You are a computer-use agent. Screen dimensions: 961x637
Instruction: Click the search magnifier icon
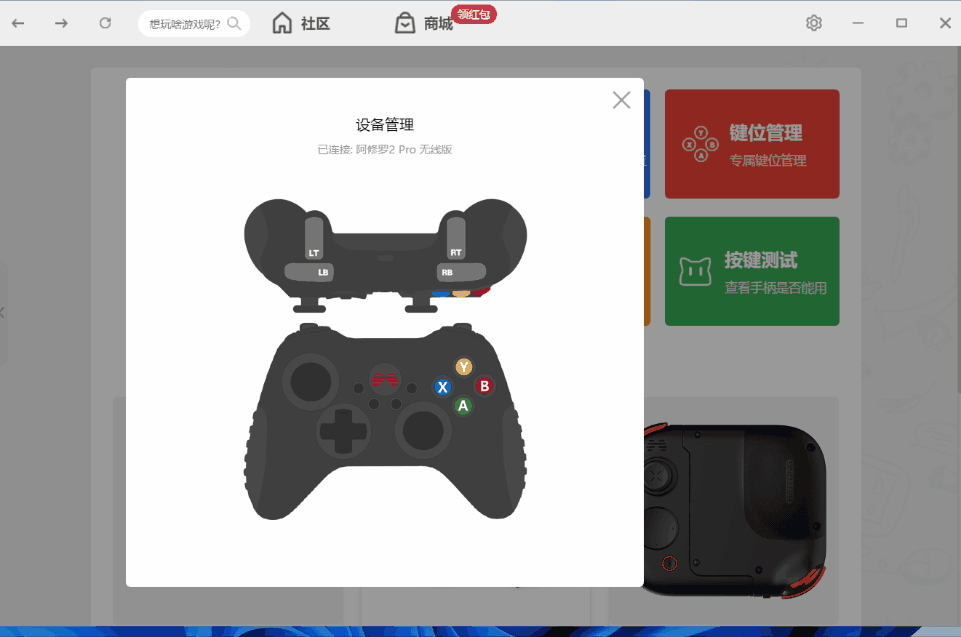pos(235,23)
